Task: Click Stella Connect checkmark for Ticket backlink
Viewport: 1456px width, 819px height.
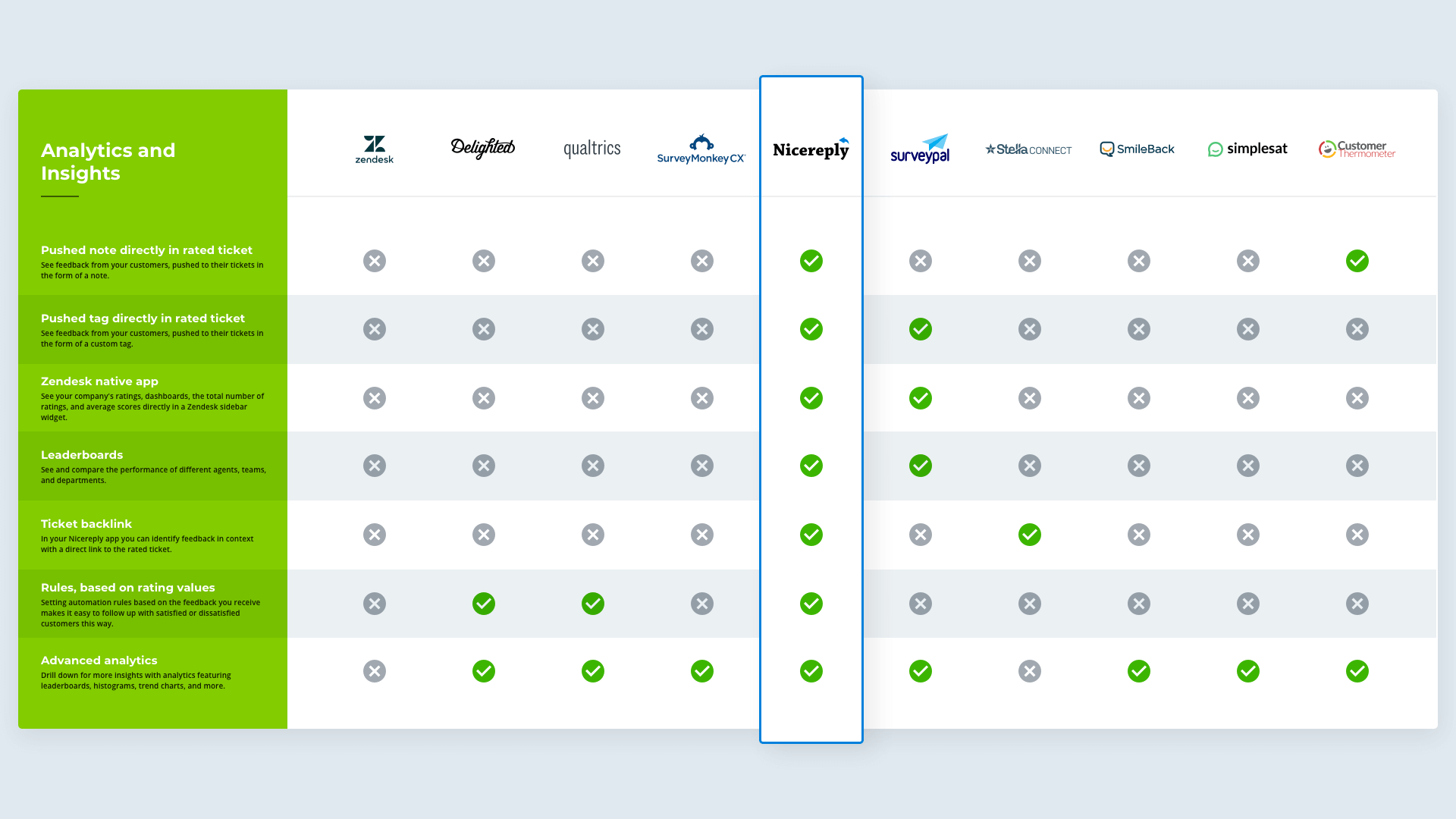Action: point(1030,535)
